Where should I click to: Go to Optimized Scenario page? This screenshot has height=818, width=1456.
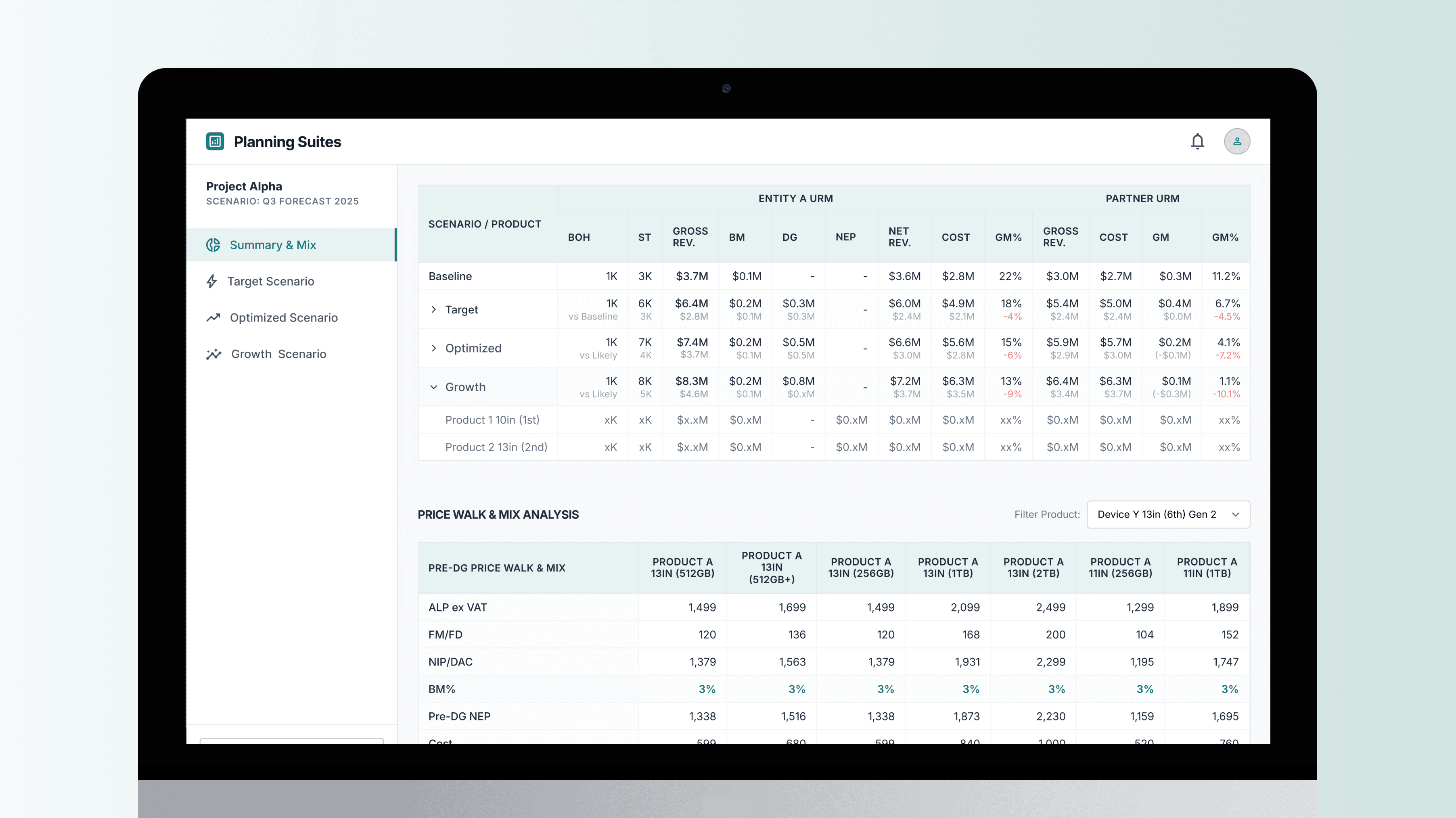coord(283,317)
